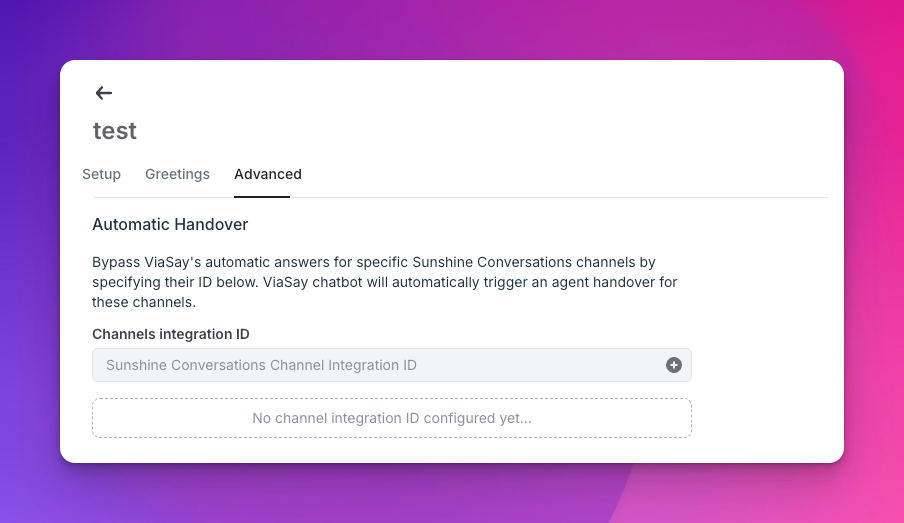Click the "Channels integration ID" field label
This screenshot has width=904, height=523.
170,334
